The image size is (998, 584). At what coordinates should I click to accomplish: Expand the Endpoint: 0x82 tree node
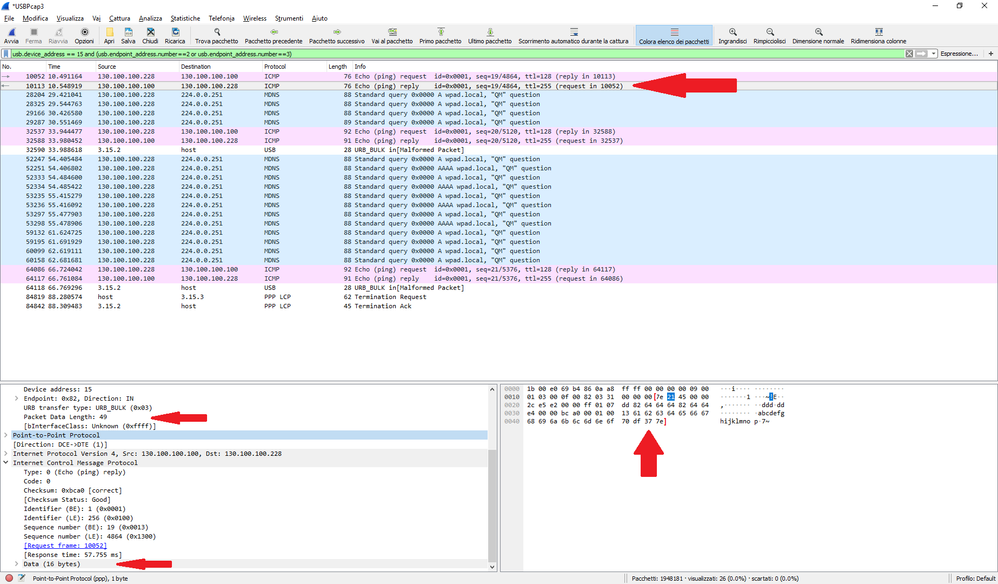click(17, 398)
